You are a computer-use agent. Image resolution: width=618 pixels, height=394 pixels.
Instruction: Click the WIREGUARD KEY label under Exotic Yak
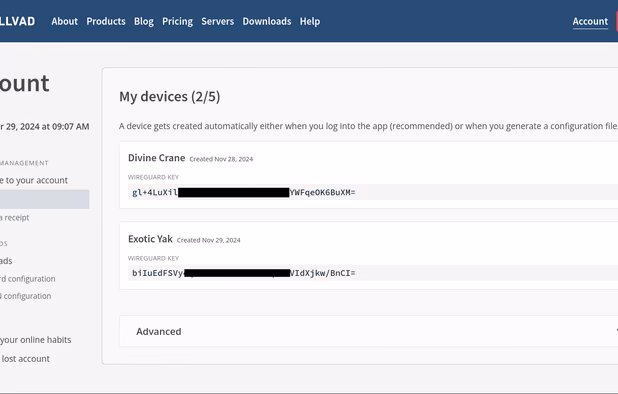pos(153,258)
